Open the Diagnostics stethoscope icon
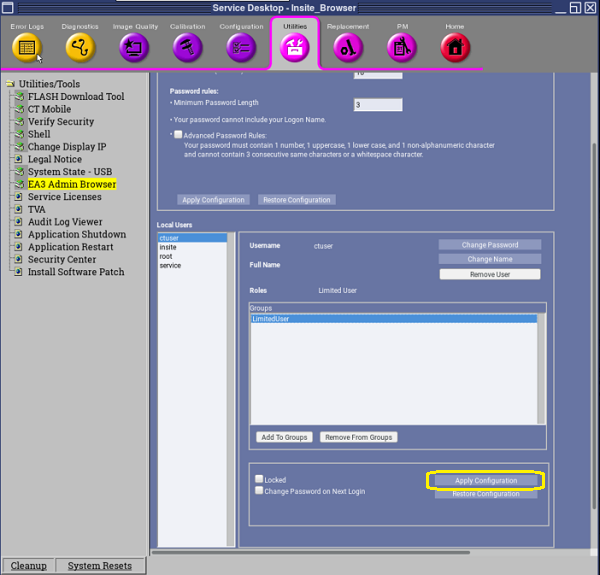 [80, 47]
